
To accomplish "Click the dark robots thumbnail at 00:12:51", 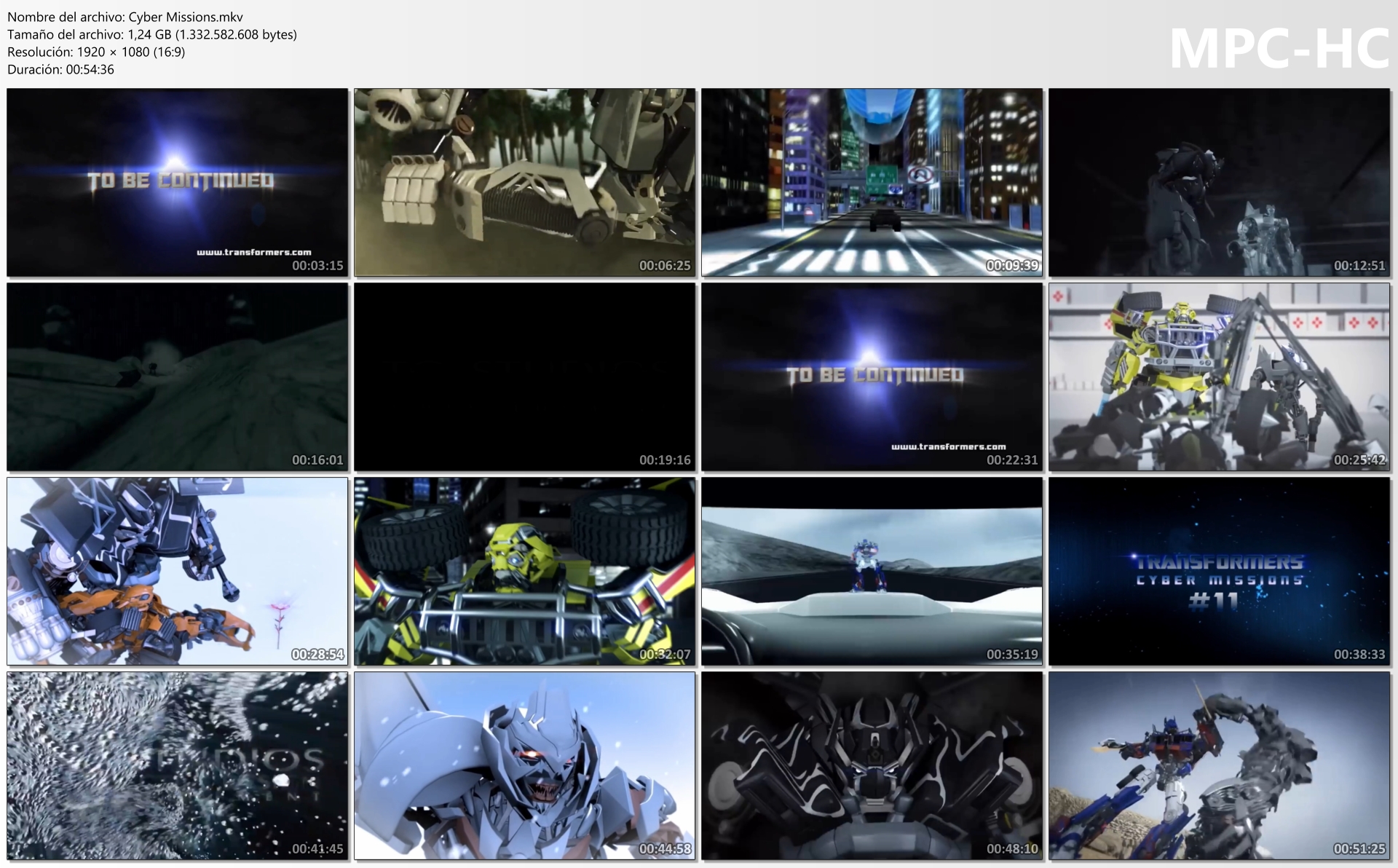I will [x=1219, y=182].
